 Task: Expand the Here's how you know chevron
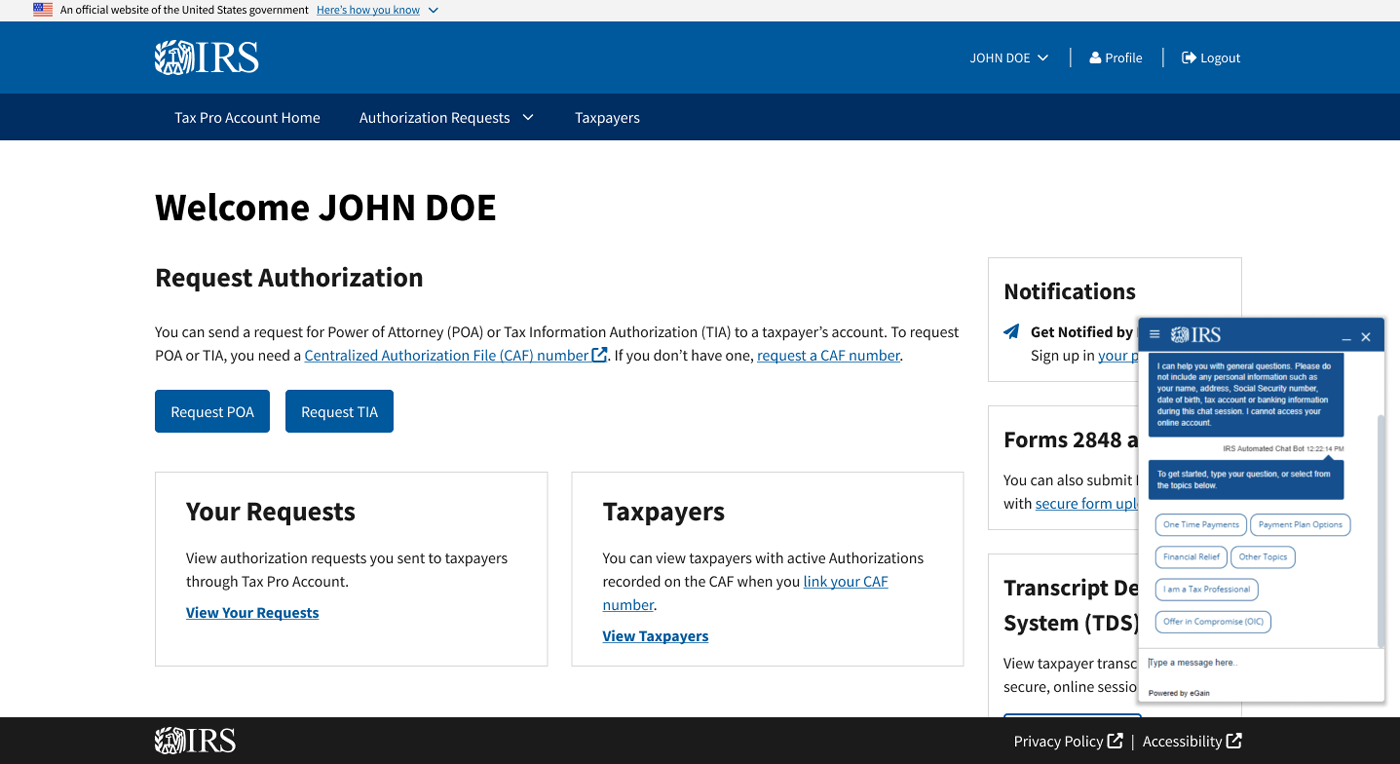click(433, 10)
